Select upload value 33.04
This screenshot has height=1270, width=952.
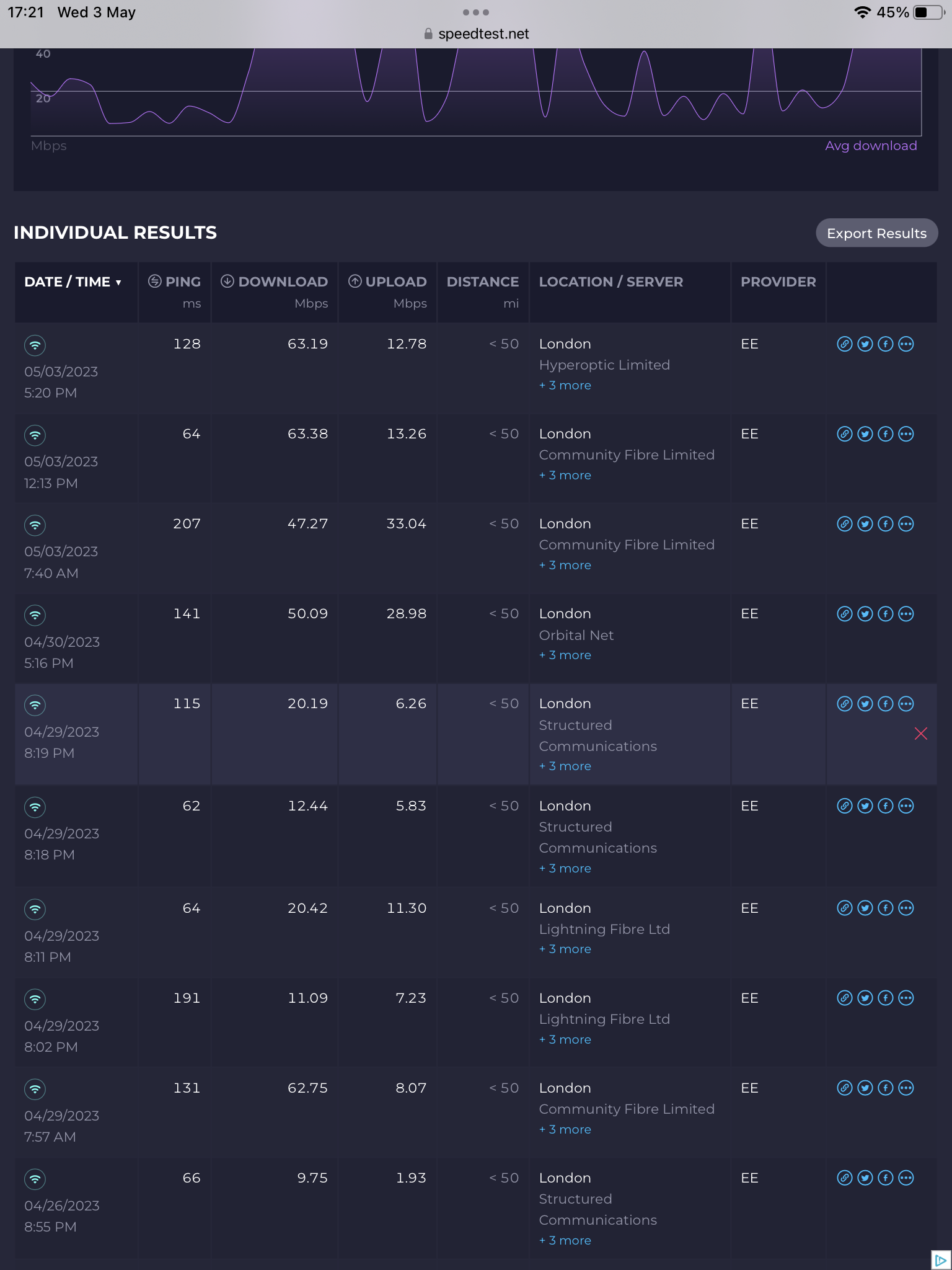[x=407, y=524]
